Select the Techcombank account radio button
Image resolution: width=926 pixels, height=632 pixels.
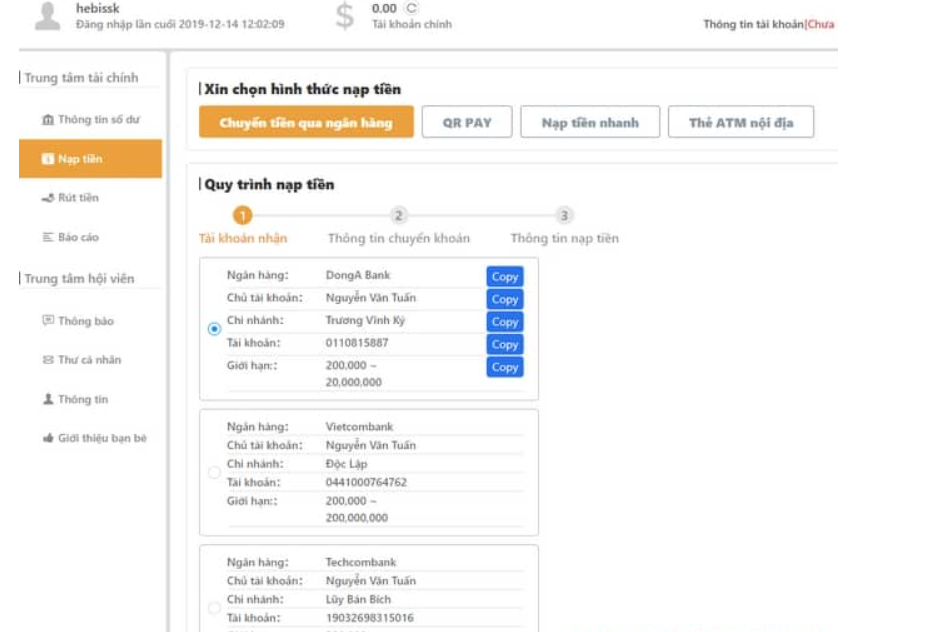coord(214,608)
